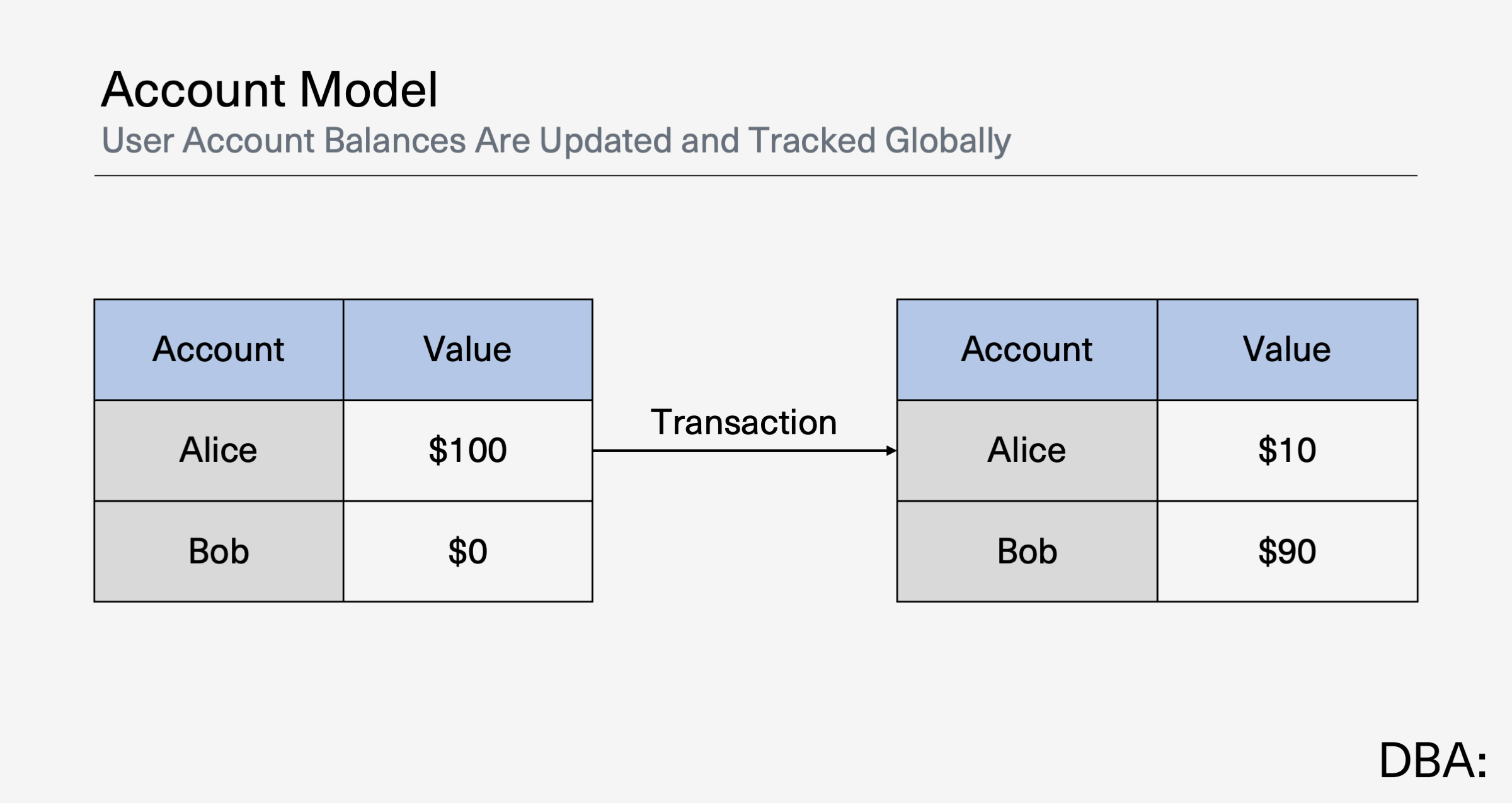Click the Account Model title
The height and width of the screenshot is (803, 1512).
(x=269, y=90)
